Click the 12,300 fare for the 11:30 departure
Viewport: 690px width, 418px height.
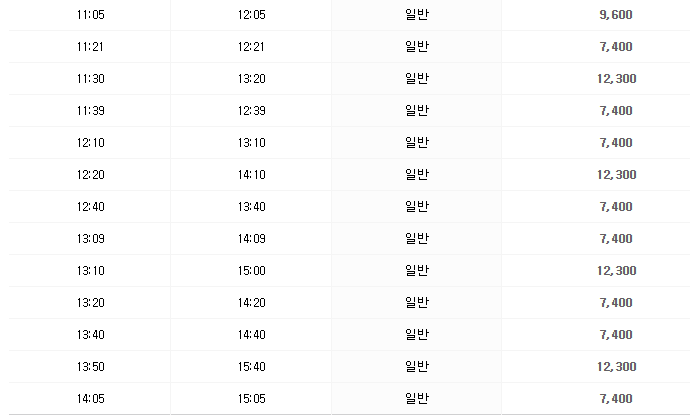coord(616,79)
